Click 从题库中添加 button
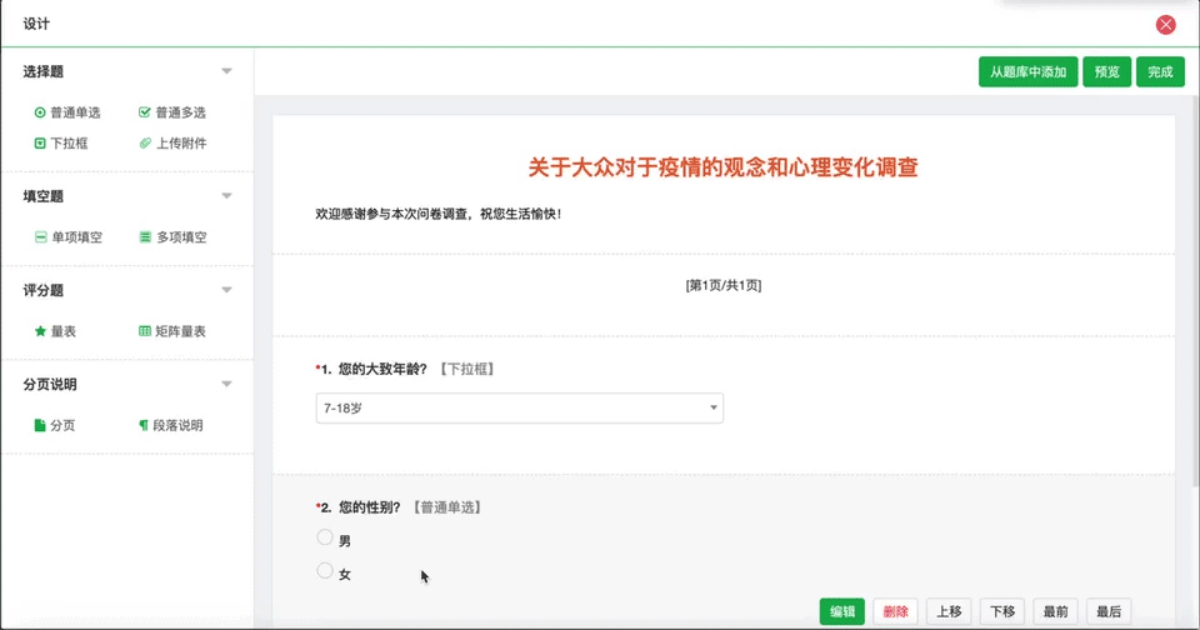 coord(1028,72)
